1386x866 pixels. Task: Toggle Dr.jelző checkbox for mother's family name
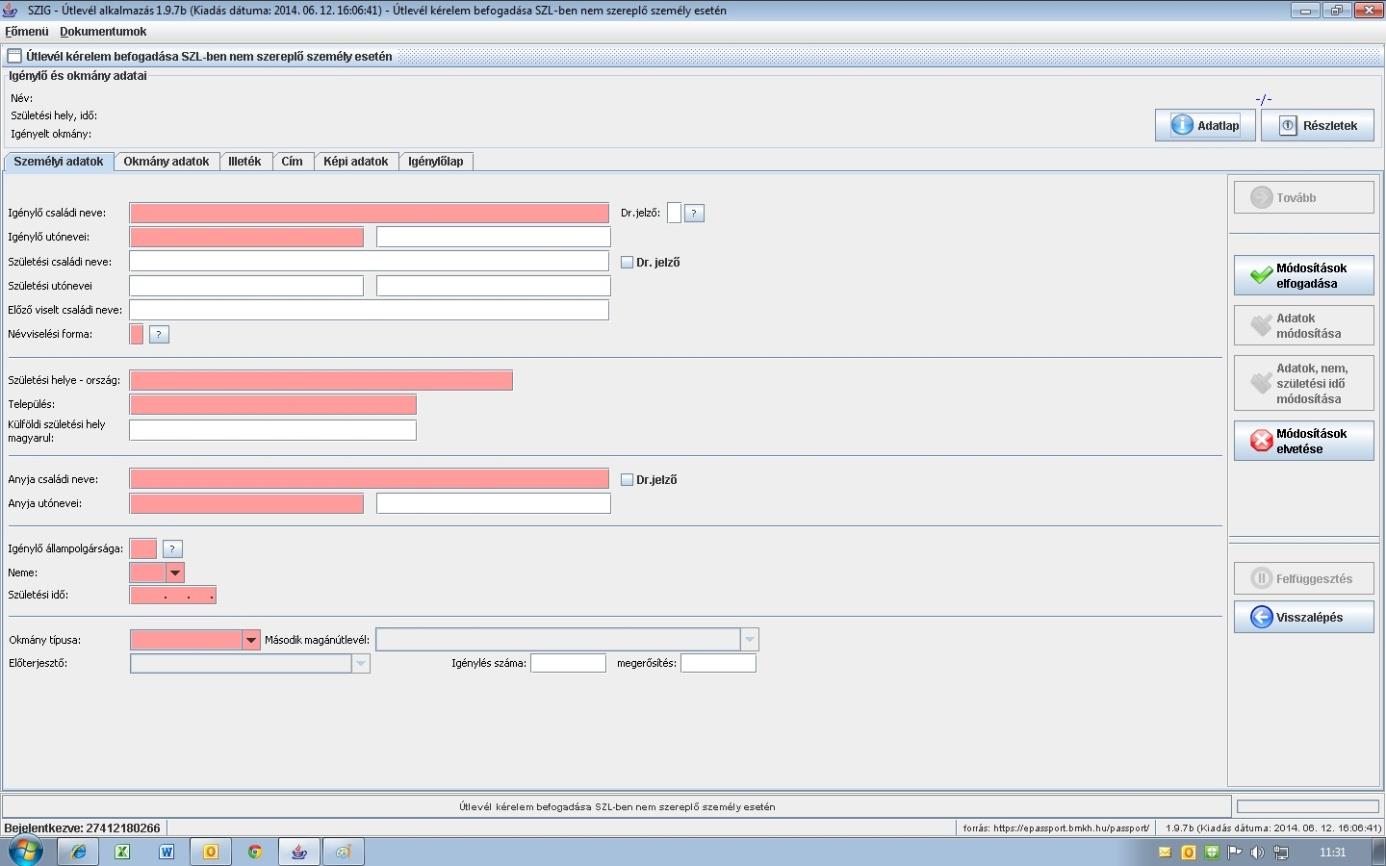(627, 479)
